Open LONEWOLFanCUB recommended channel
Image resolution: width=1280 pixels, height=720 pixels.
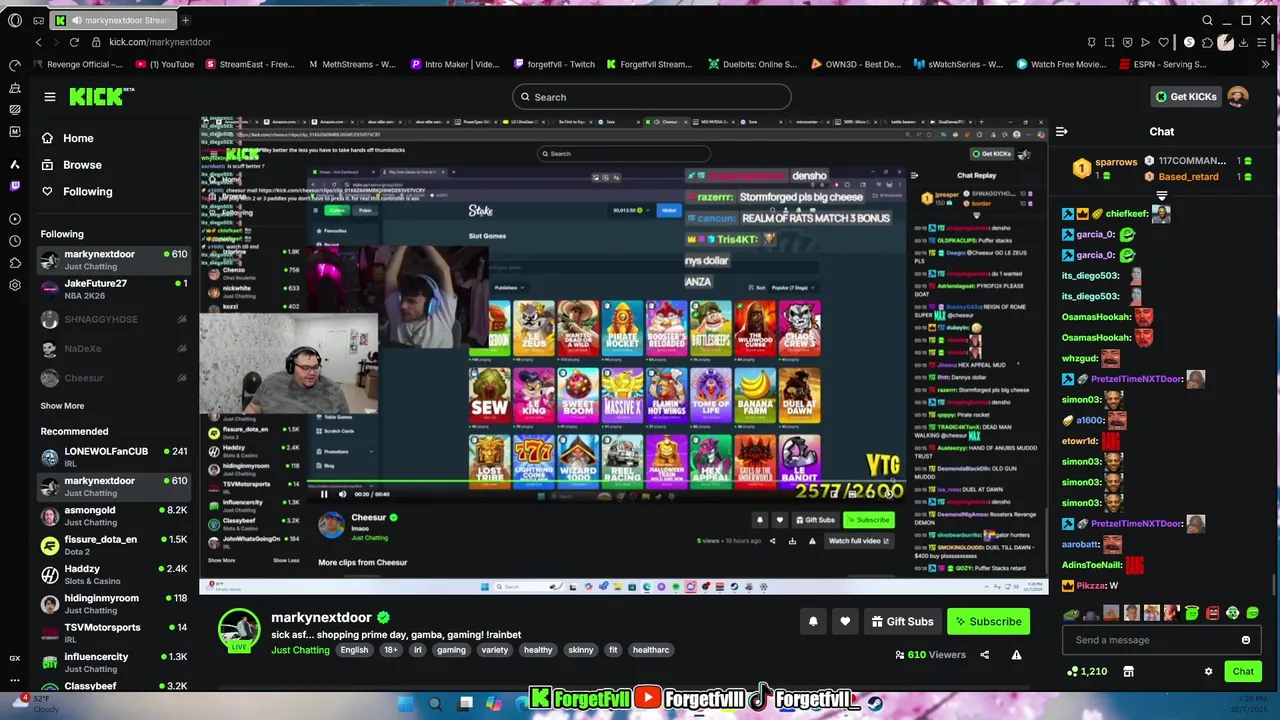click(x=114, y=457)
